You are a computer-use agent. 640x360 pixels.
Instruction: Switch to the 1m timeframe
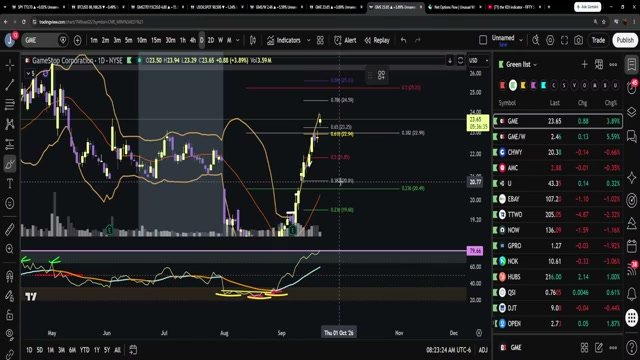[x=94, y=40]
